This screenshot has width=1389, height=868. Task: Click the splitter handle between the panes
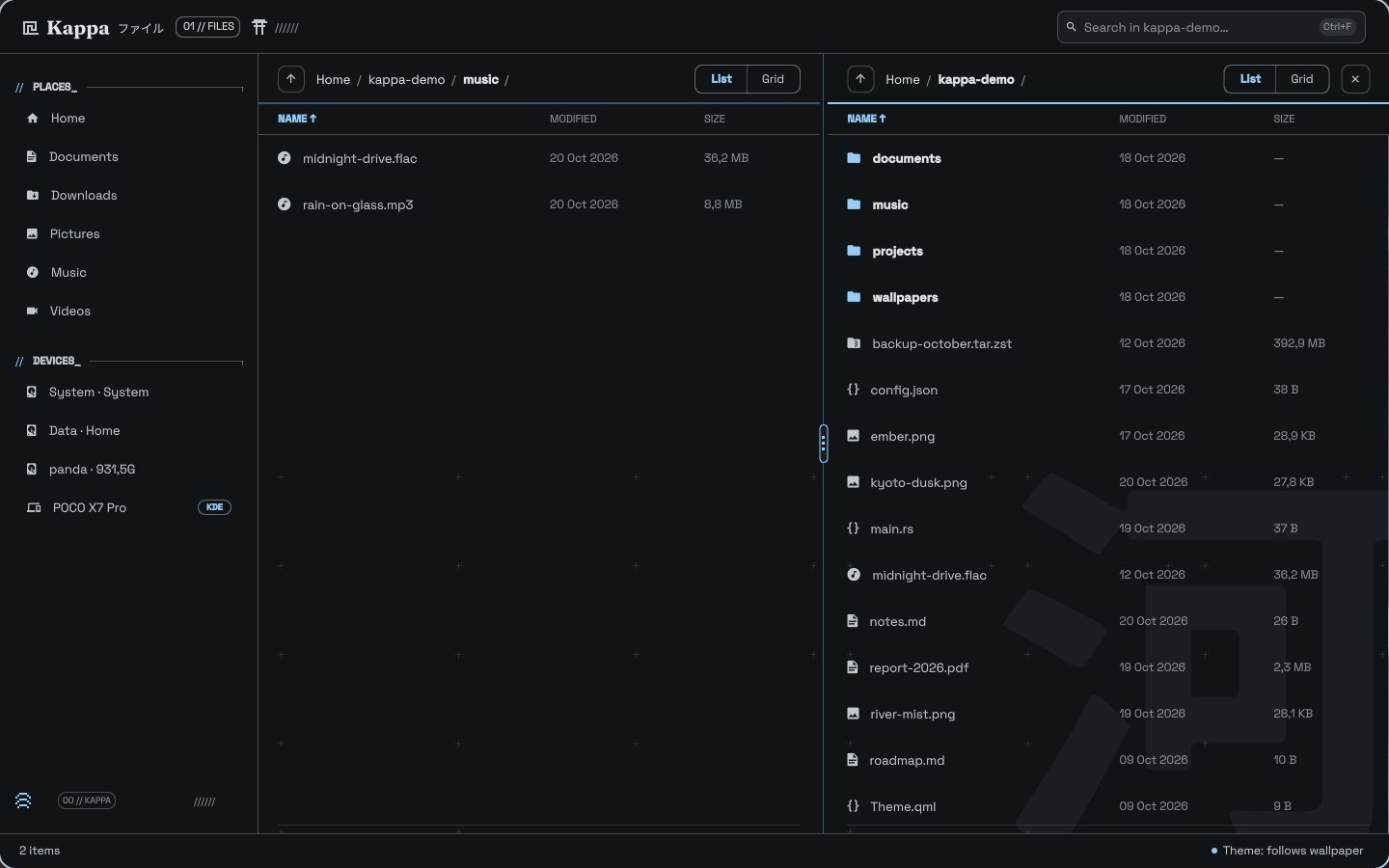[x=823, y=444]
